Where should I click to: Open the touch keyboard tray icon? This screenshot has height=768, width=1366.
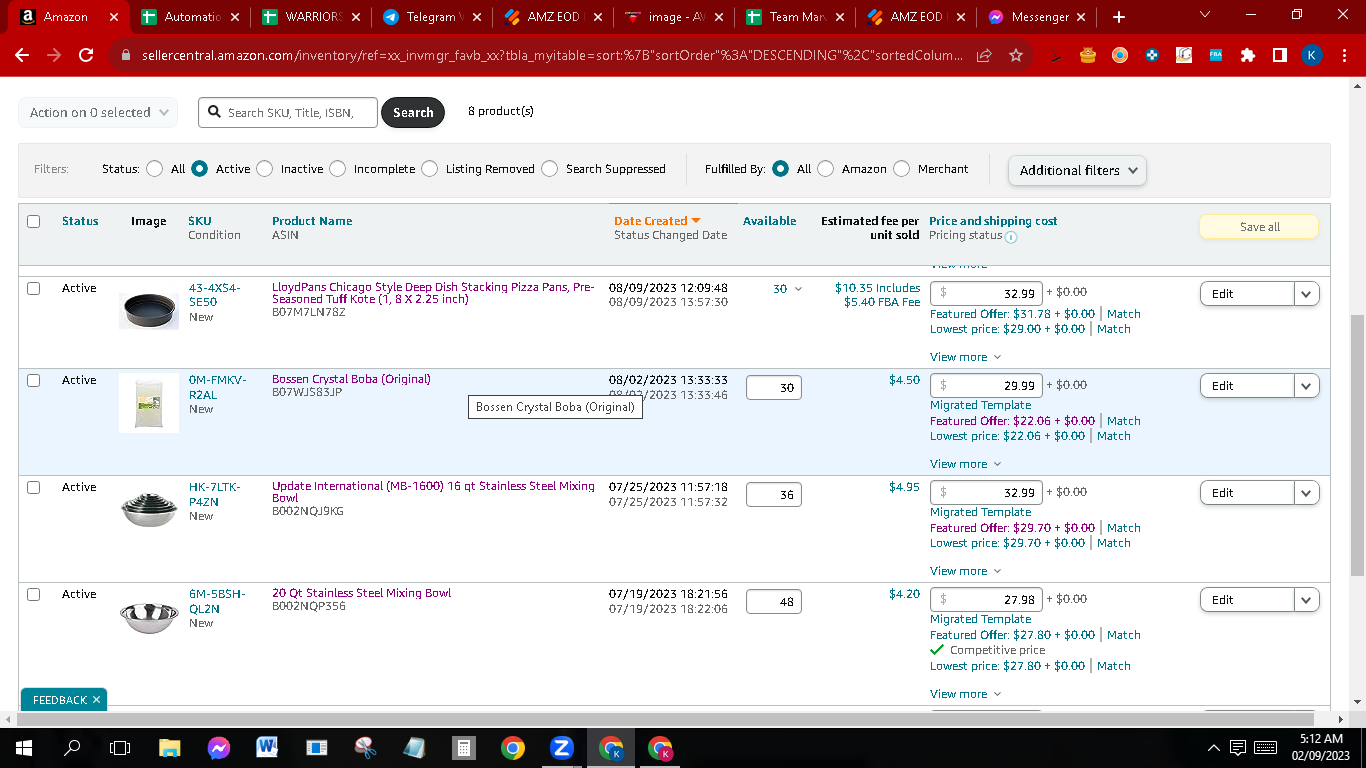tap(1265, 747)
